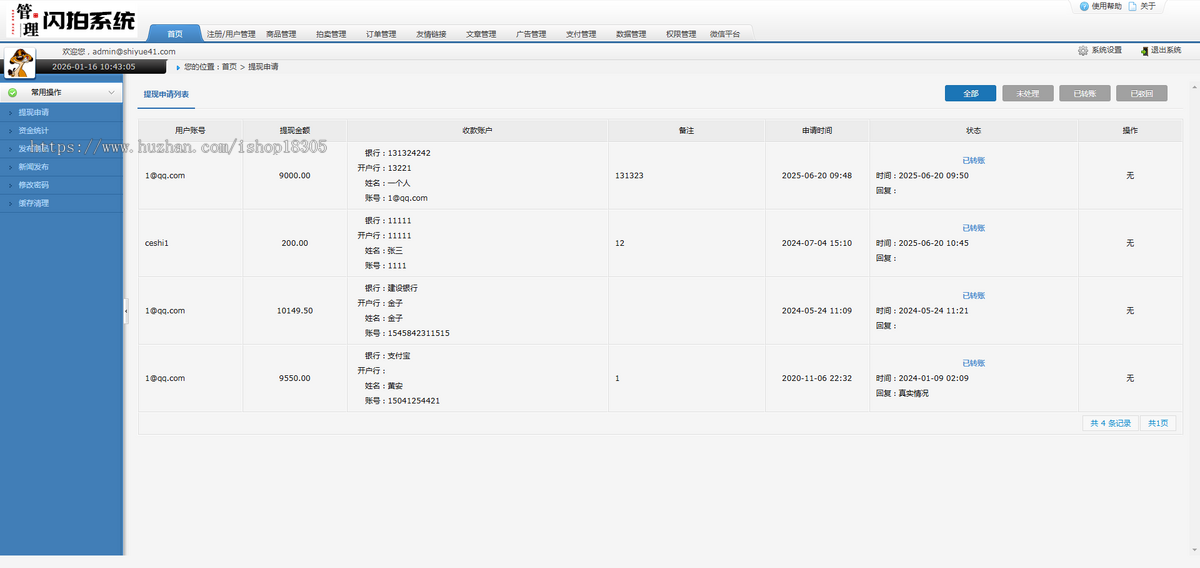The image size is (1200, 568).
Task: Click the 提现金额 column header
Action: click(x=295, y=131)
